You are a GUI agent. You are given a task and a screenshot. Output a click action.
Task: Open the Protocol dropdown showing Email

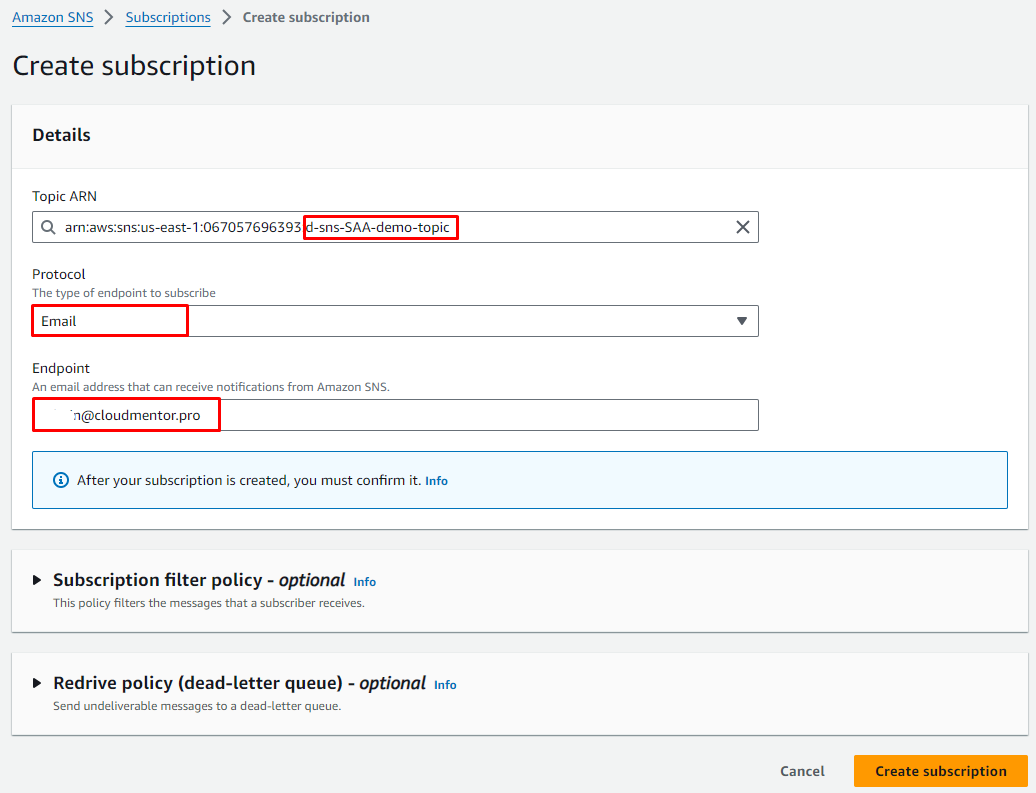(395, 321)
